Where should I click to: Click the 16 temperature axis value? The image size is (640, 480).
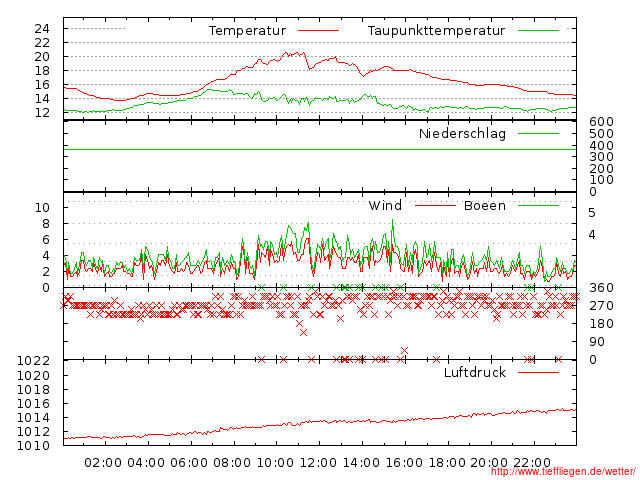[x=42, y=84]
